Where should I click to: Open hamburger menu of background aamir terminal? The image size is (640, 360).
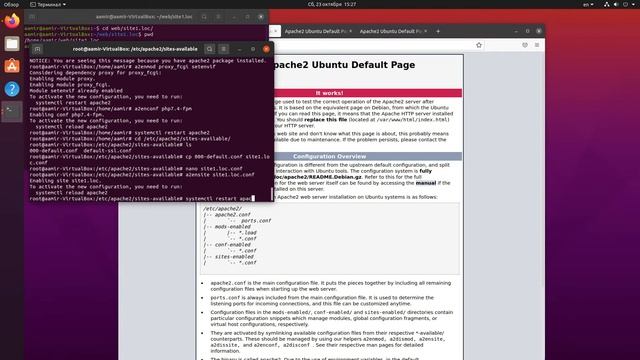(x=218, y=17)
